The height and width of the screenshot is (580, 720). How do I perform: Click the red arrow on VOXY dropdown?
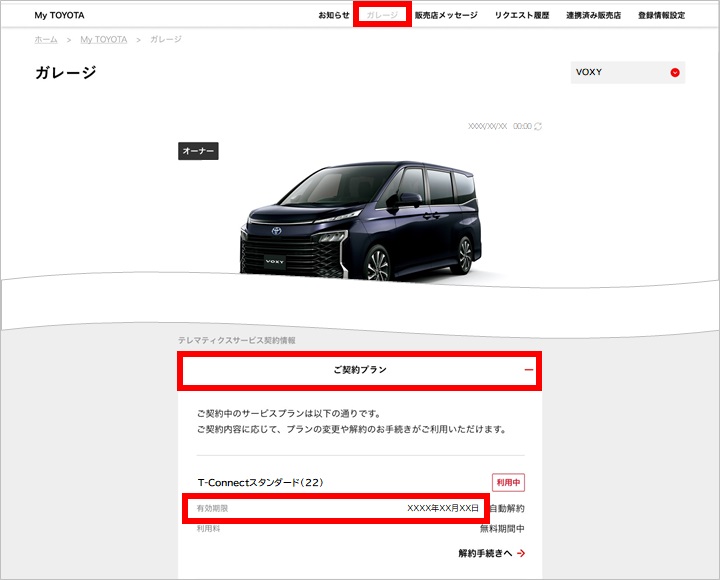click(x=675, y=72)
